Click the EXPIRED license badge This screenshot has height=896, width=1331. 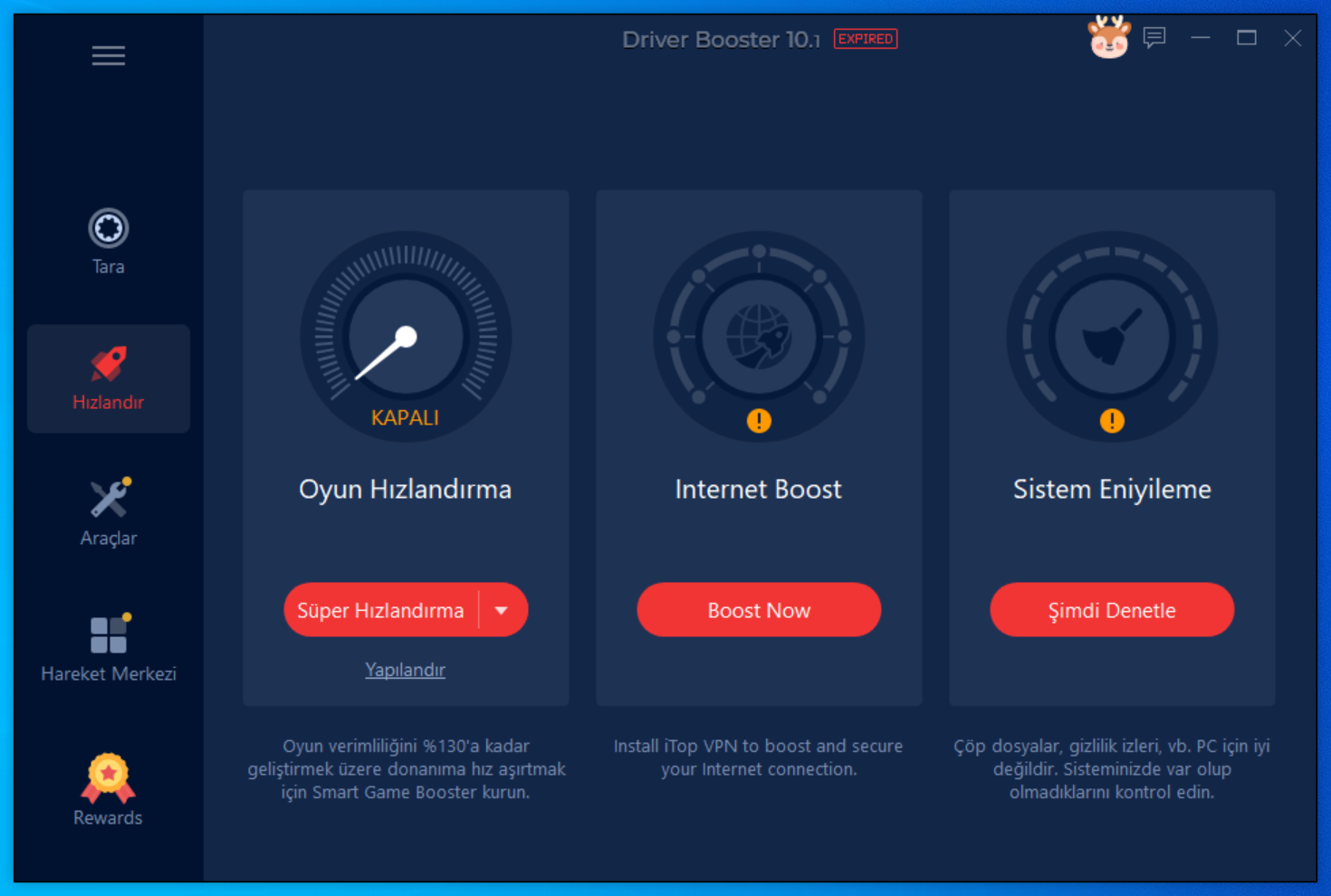click(866, 39)
